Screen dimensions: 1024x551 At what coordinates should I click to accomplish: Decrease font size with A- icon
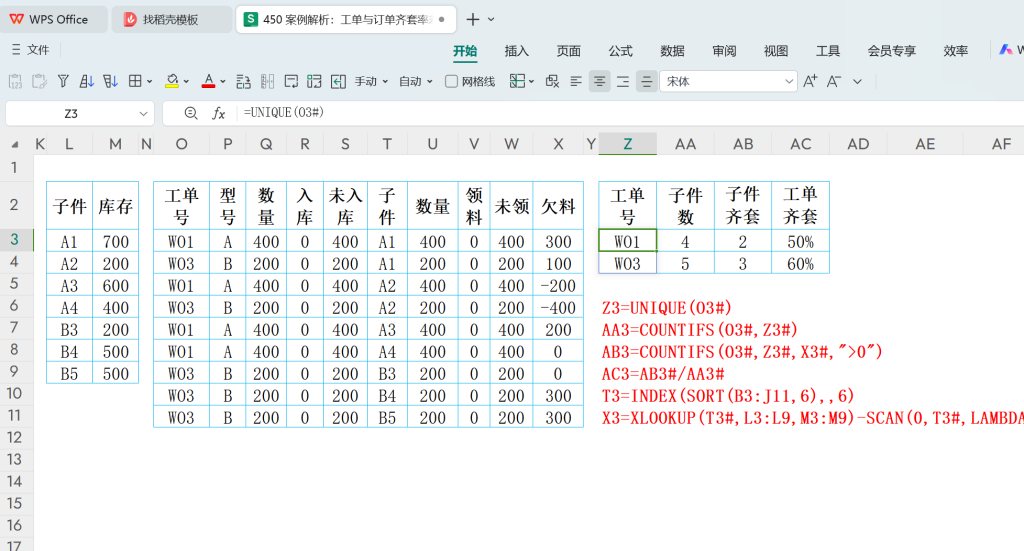pos(834,82)
